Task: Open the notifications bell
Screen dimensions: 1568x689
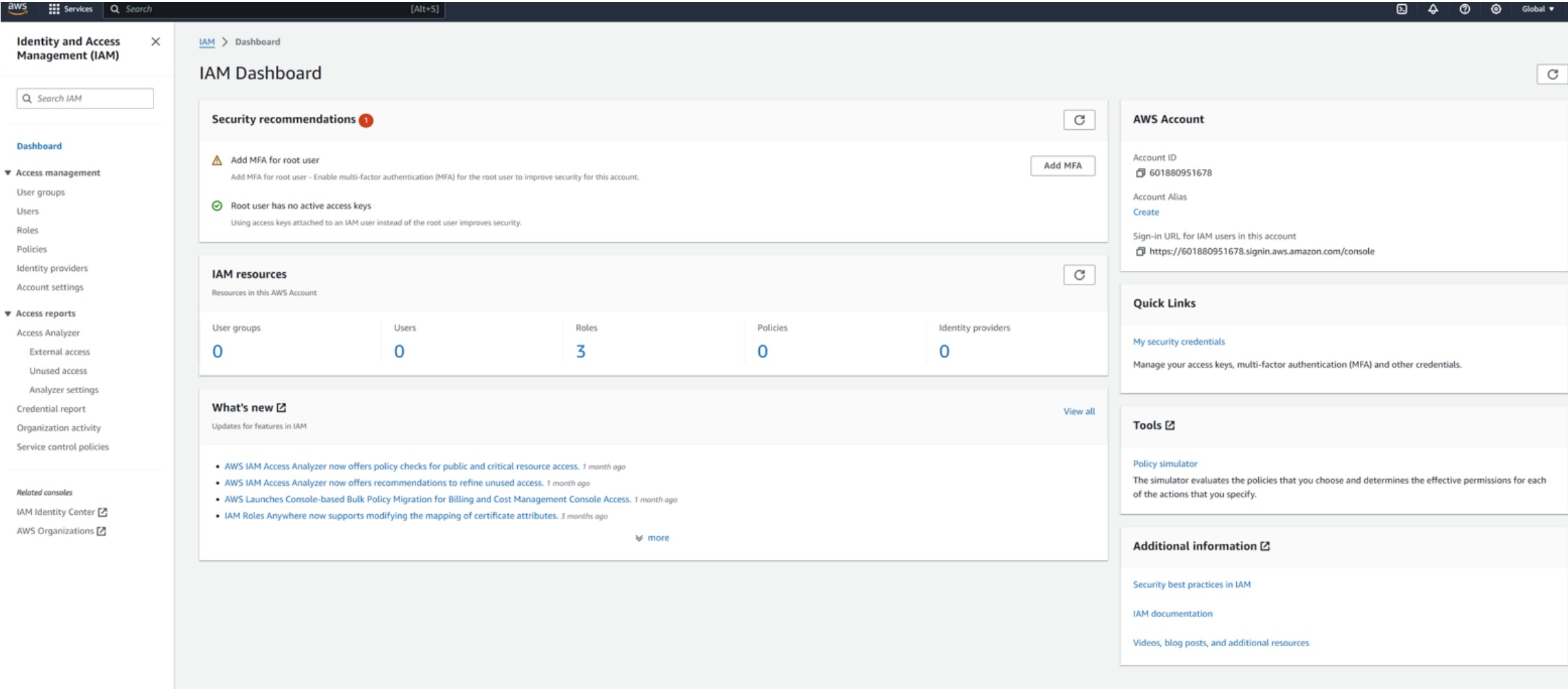Action: coord(1432,9)
